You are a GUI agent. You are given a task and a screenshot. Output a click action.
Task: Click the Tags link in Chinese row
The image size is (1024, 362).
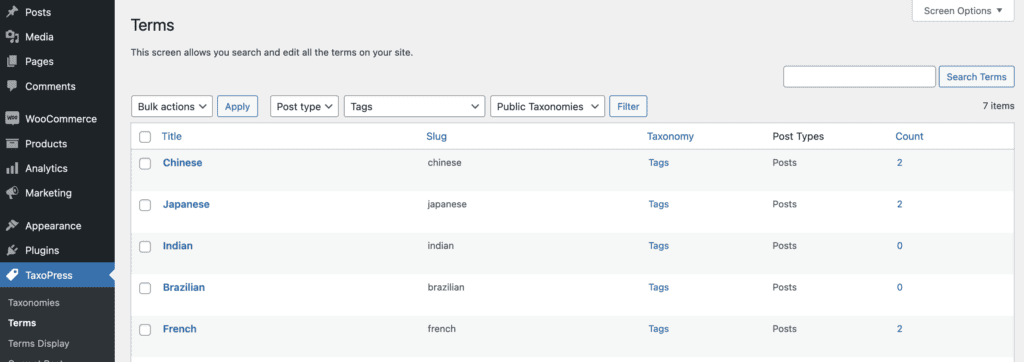tap(658, 163)
